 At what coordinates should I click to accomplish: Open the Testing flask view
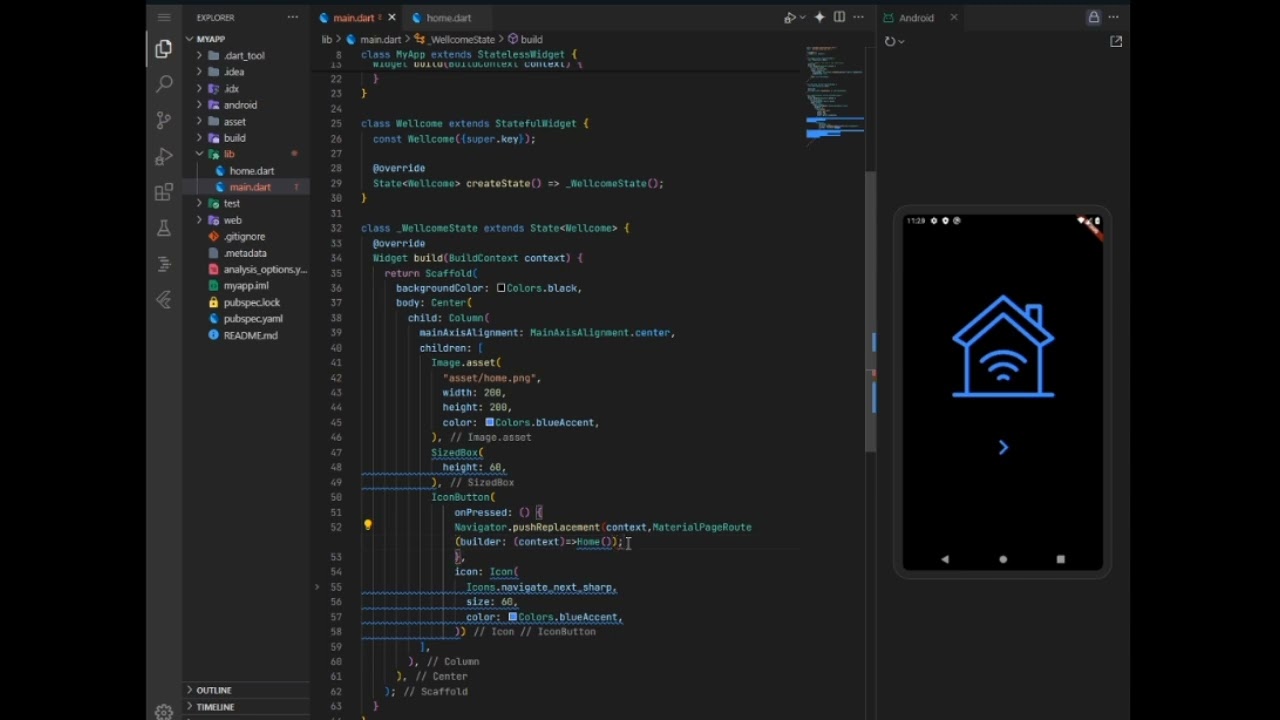(164, 228)
